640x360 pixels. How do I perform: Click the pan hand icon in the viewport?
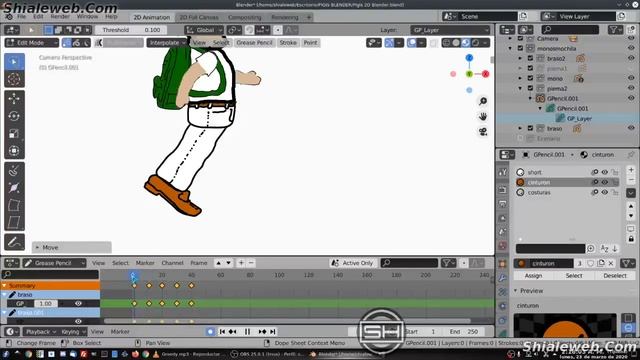tap(483, 117)
